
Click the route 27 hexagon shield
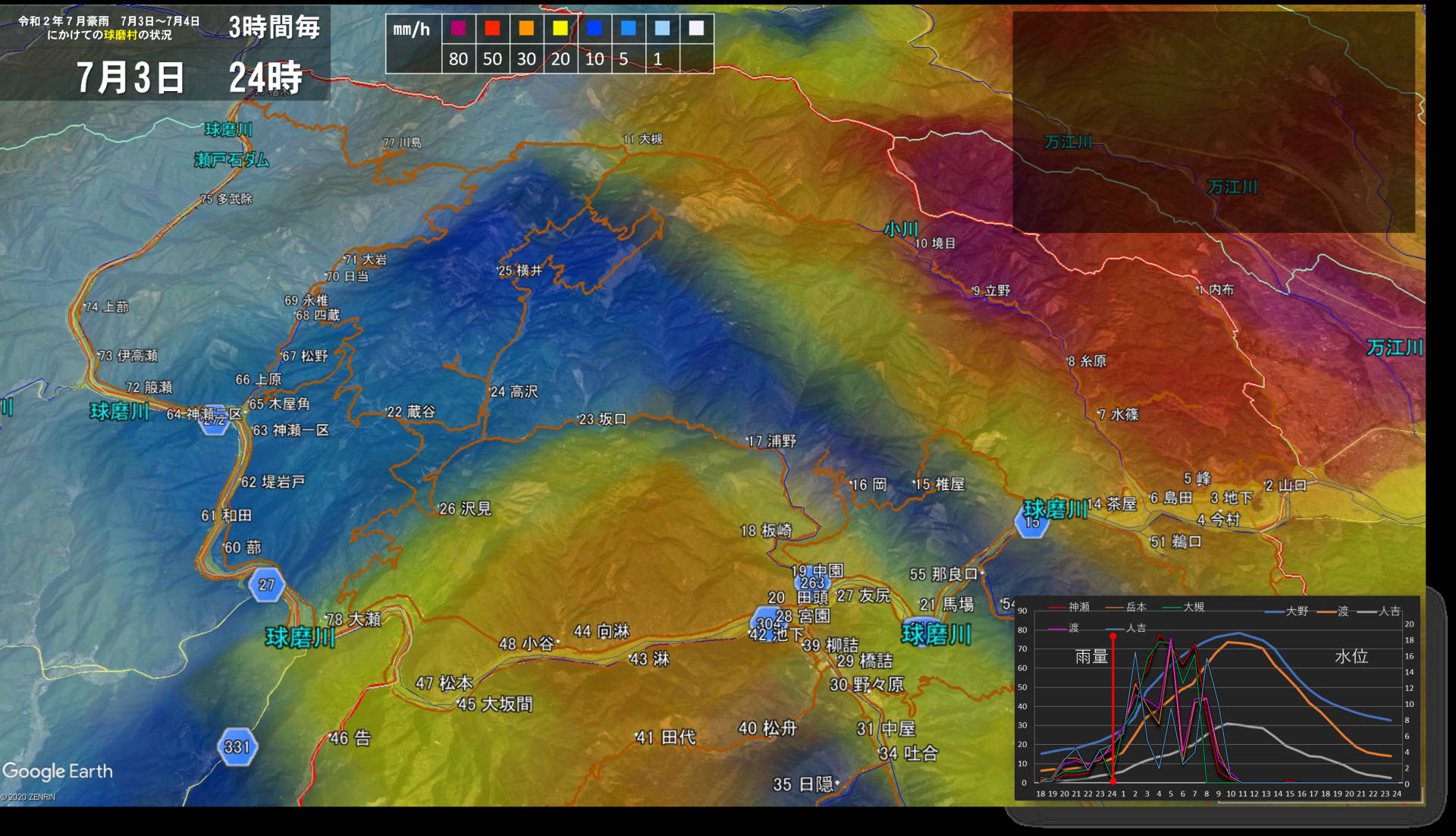point(266,584)
